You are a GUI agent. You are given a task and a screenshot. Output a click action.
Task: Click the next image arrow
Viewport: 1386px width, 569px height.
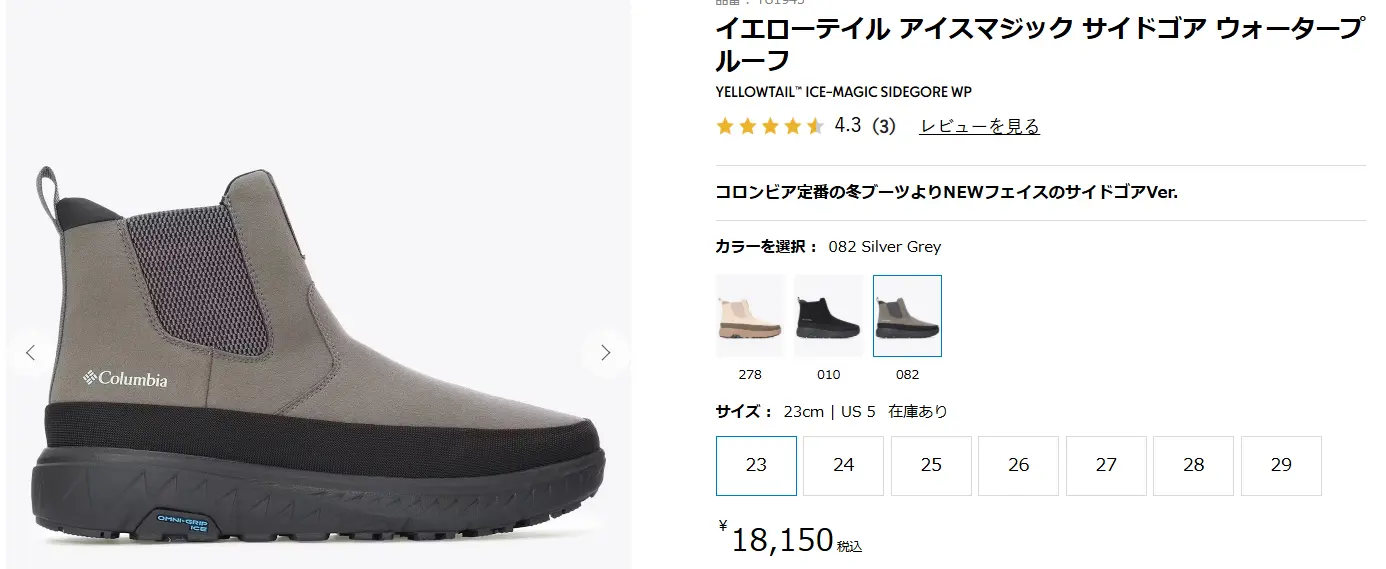pyautogui.click(x=605, y=352)
